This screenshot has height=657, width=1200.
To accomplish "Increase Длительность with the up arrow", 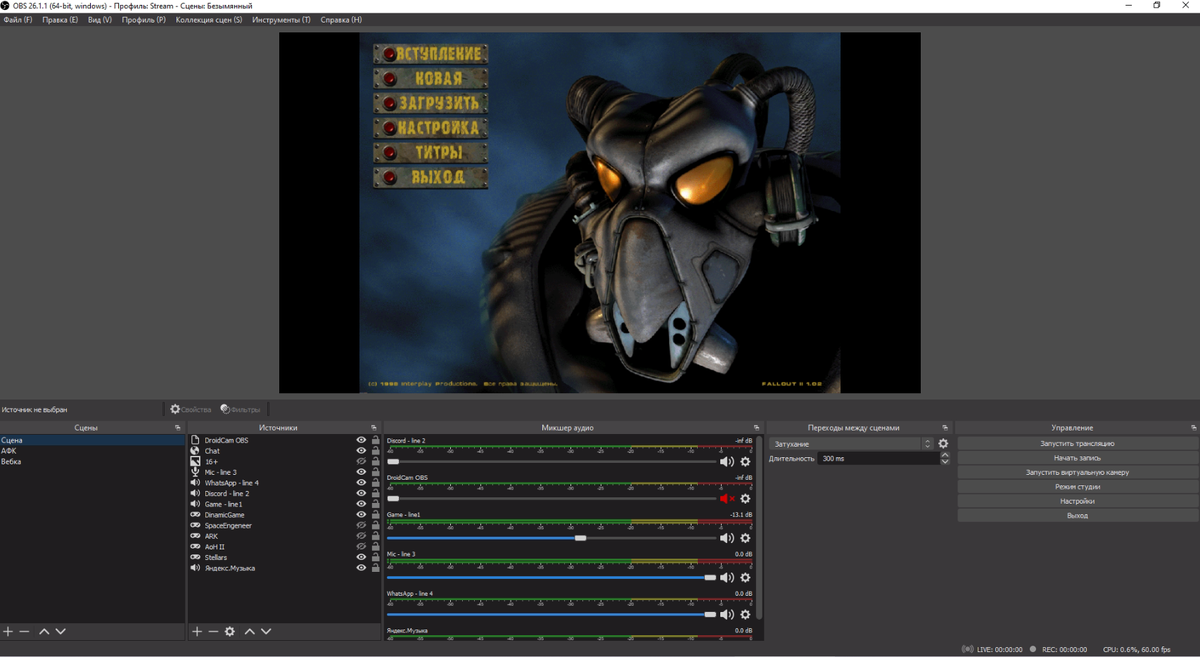I will [945, 455].
